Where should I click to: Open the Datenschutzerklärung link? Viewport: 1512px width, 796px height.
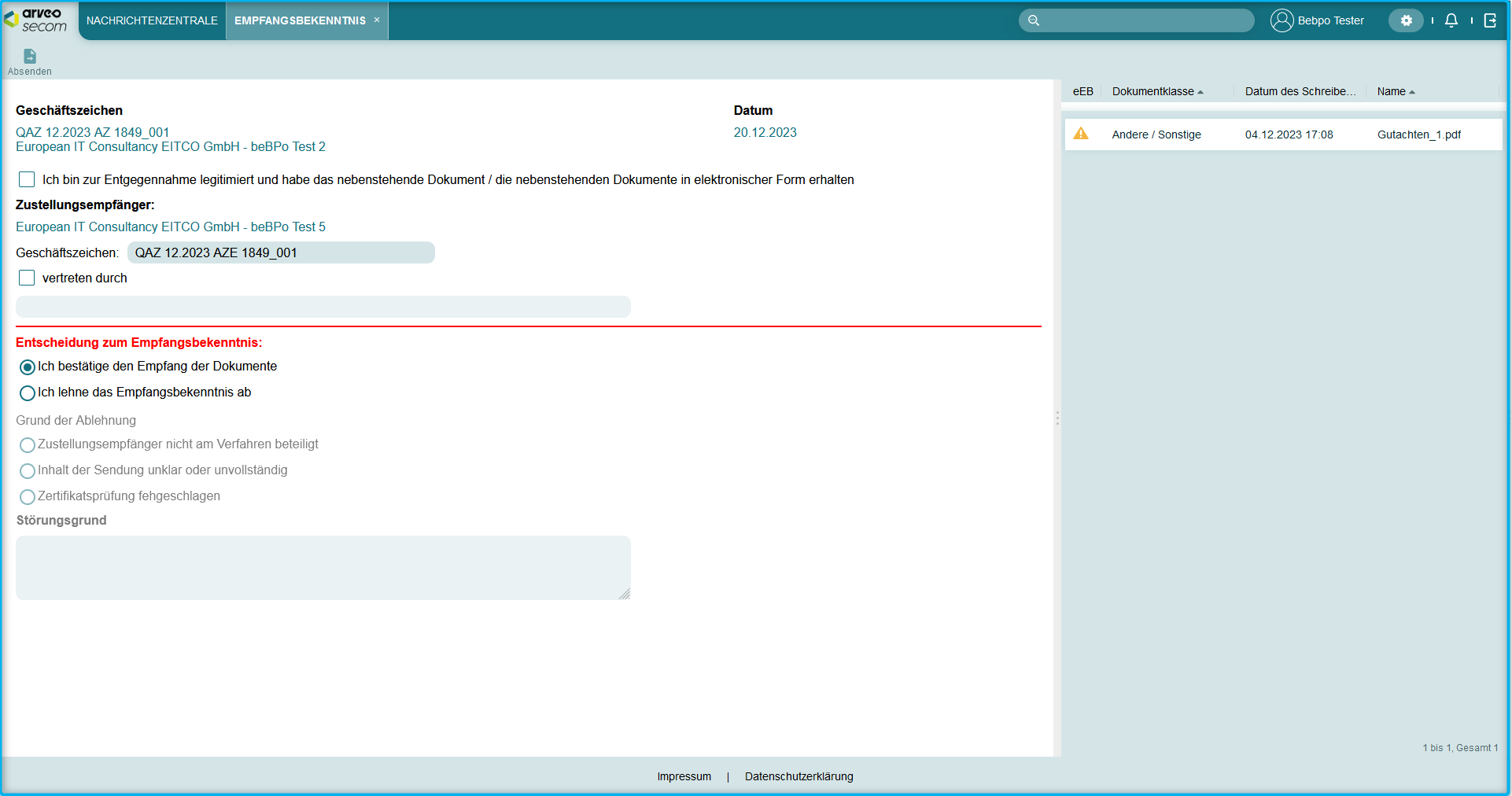coord(798,776)
